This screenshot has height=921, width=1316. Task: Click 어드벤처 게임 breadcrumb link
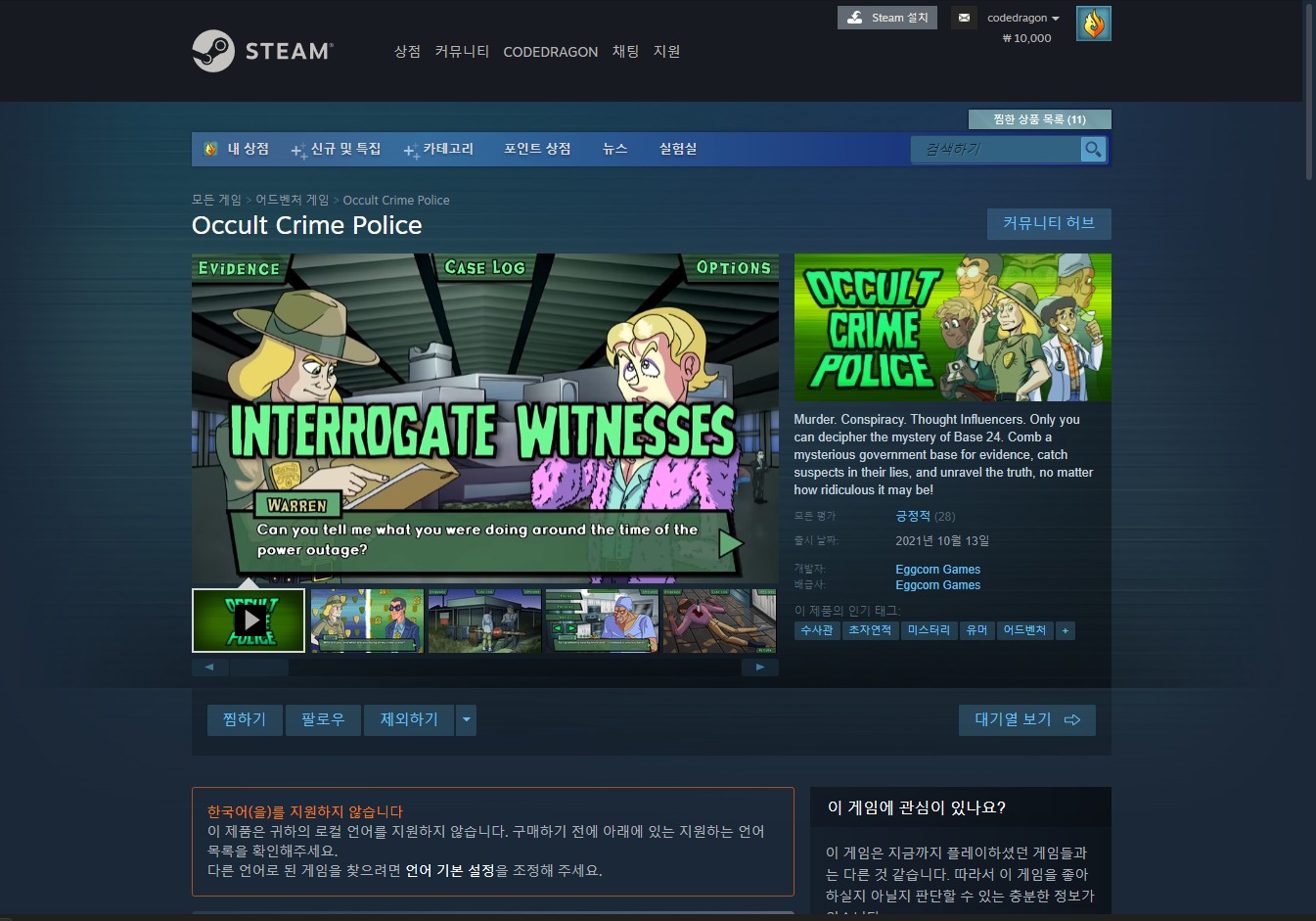pyautogui.click(x=293, y=200)
